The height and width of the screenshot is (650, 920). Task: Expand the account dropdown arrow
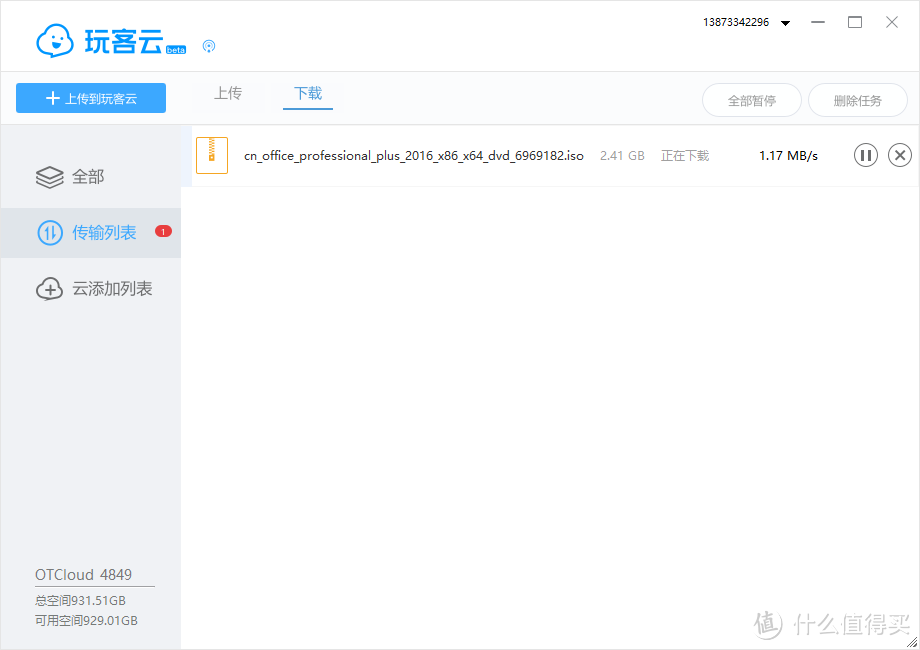pyautogui.click(x=785, y=23)
